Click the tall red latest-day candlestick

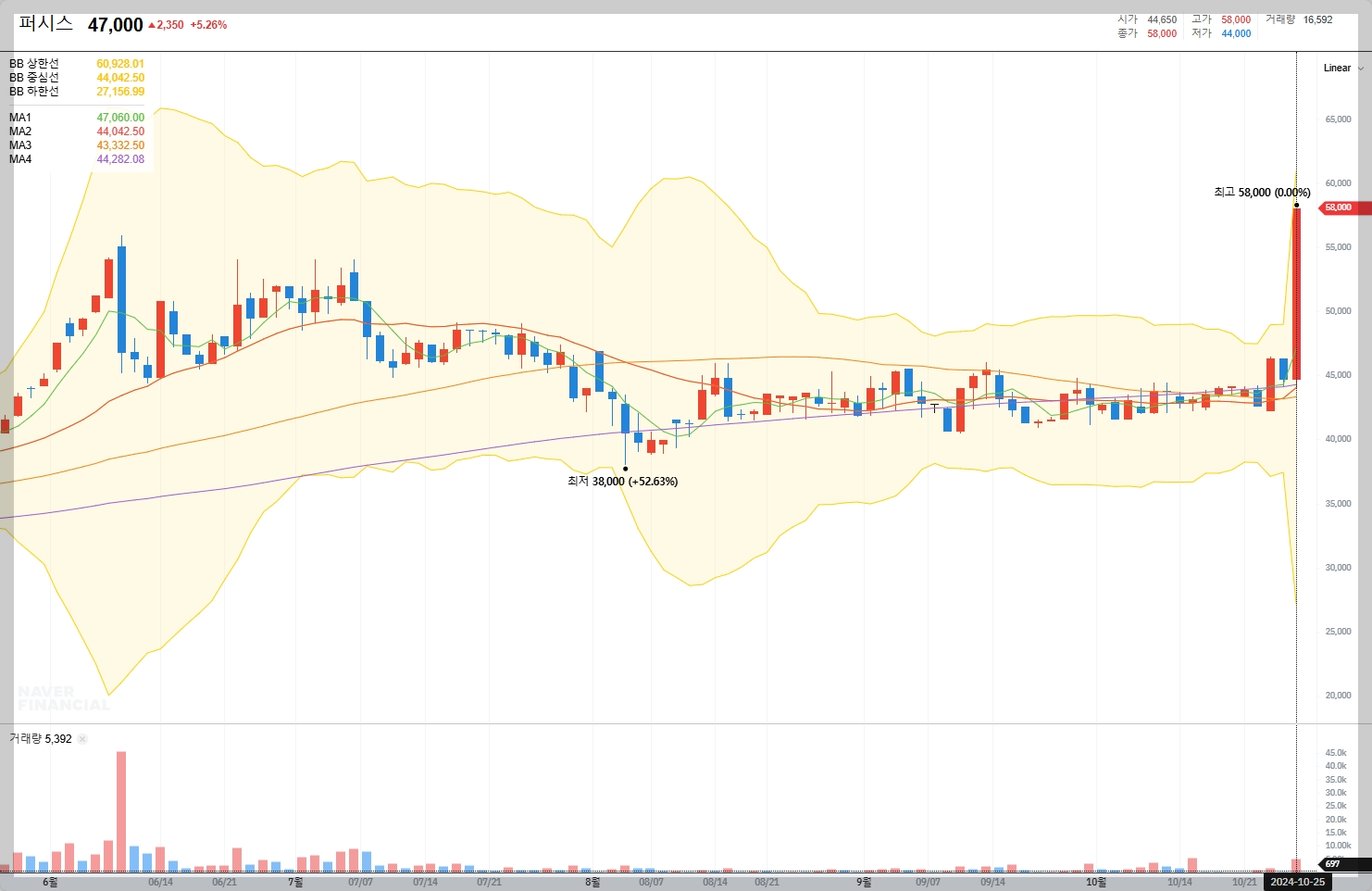1296,294
